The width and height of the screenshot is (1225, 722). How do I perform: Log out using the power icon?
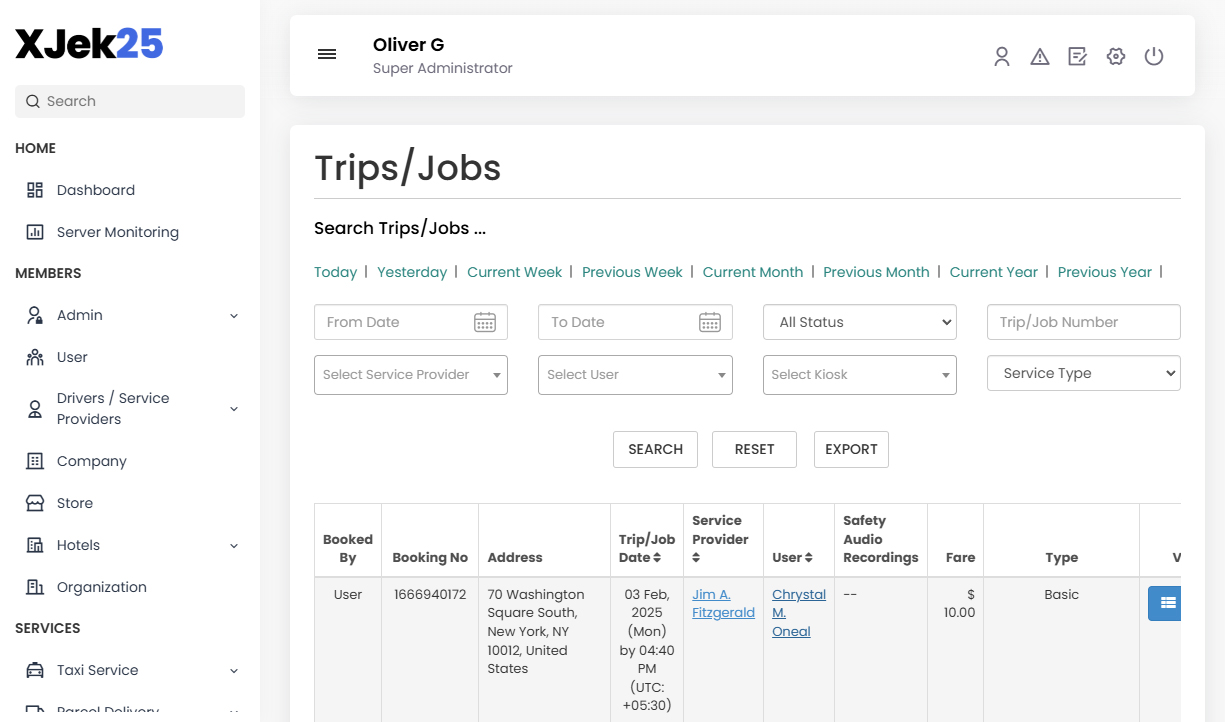(1154, 56)
